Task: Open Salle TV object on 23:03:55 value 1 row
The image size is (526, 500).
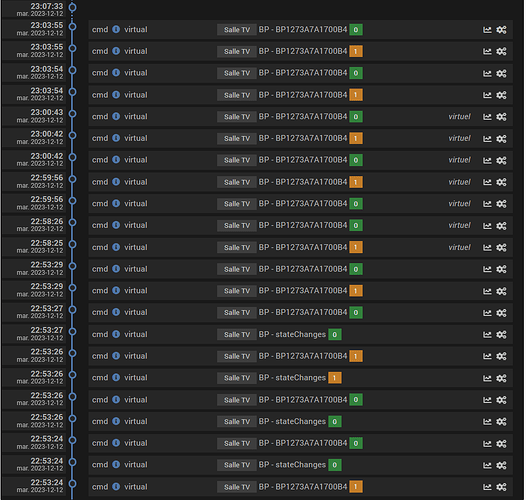Action: 237,52
